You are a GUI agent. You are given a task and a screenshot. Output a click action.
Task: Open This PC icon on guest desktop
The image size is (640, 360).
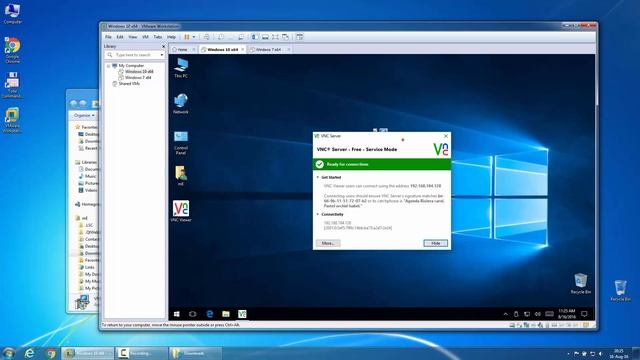point(181,68)
